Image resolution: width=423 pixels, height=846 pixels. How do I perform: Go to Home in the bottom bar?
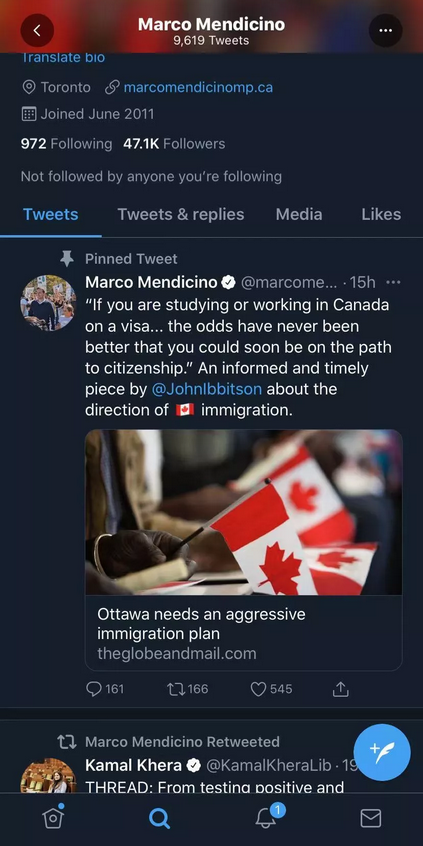[x=53, y=818]
